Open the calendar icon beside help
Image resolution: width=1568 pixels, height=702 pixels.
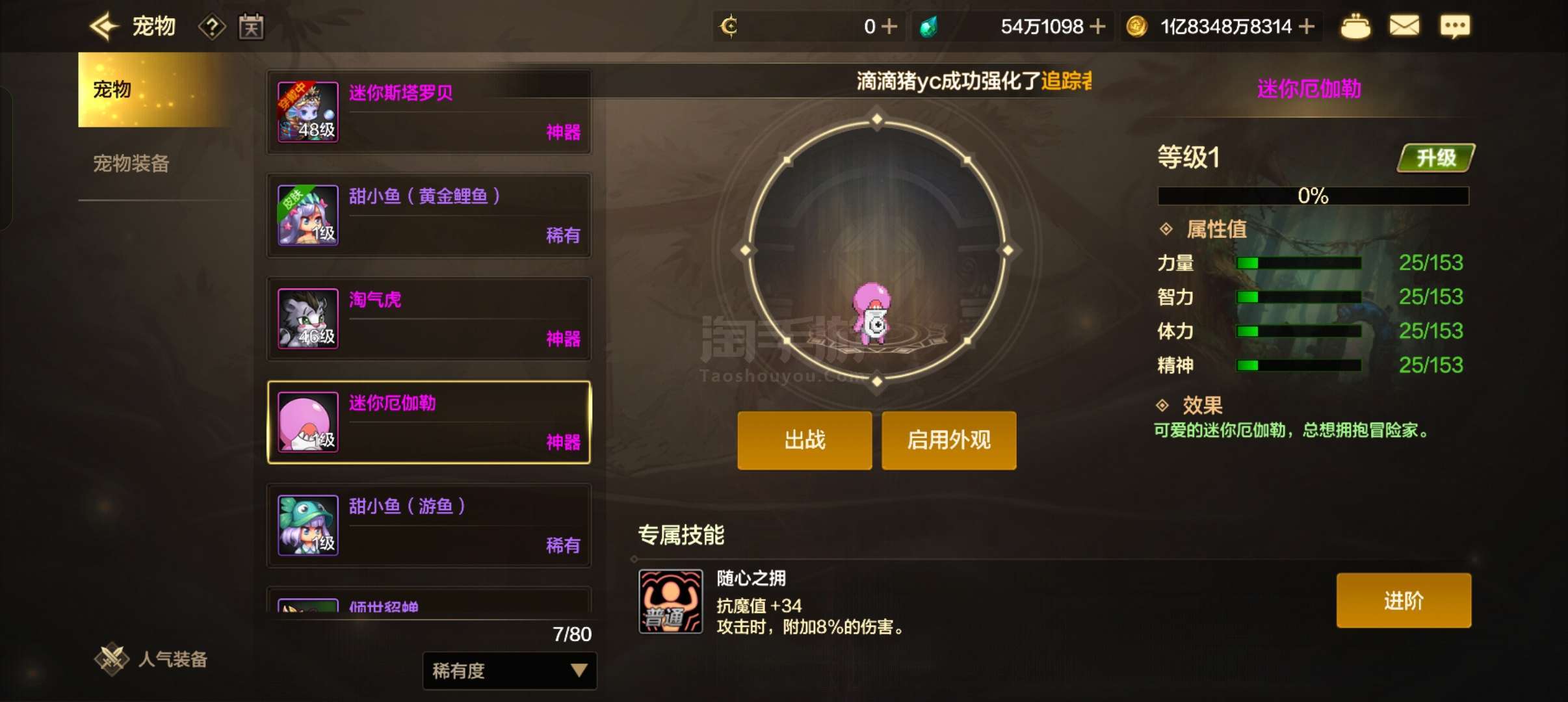(252, 27)
